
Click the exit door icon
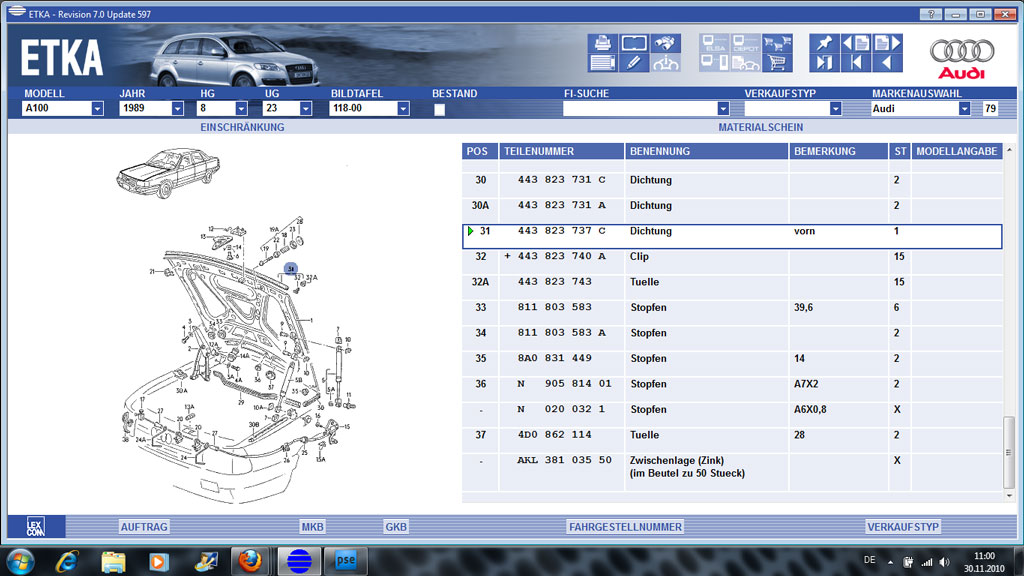pos(824,64)
